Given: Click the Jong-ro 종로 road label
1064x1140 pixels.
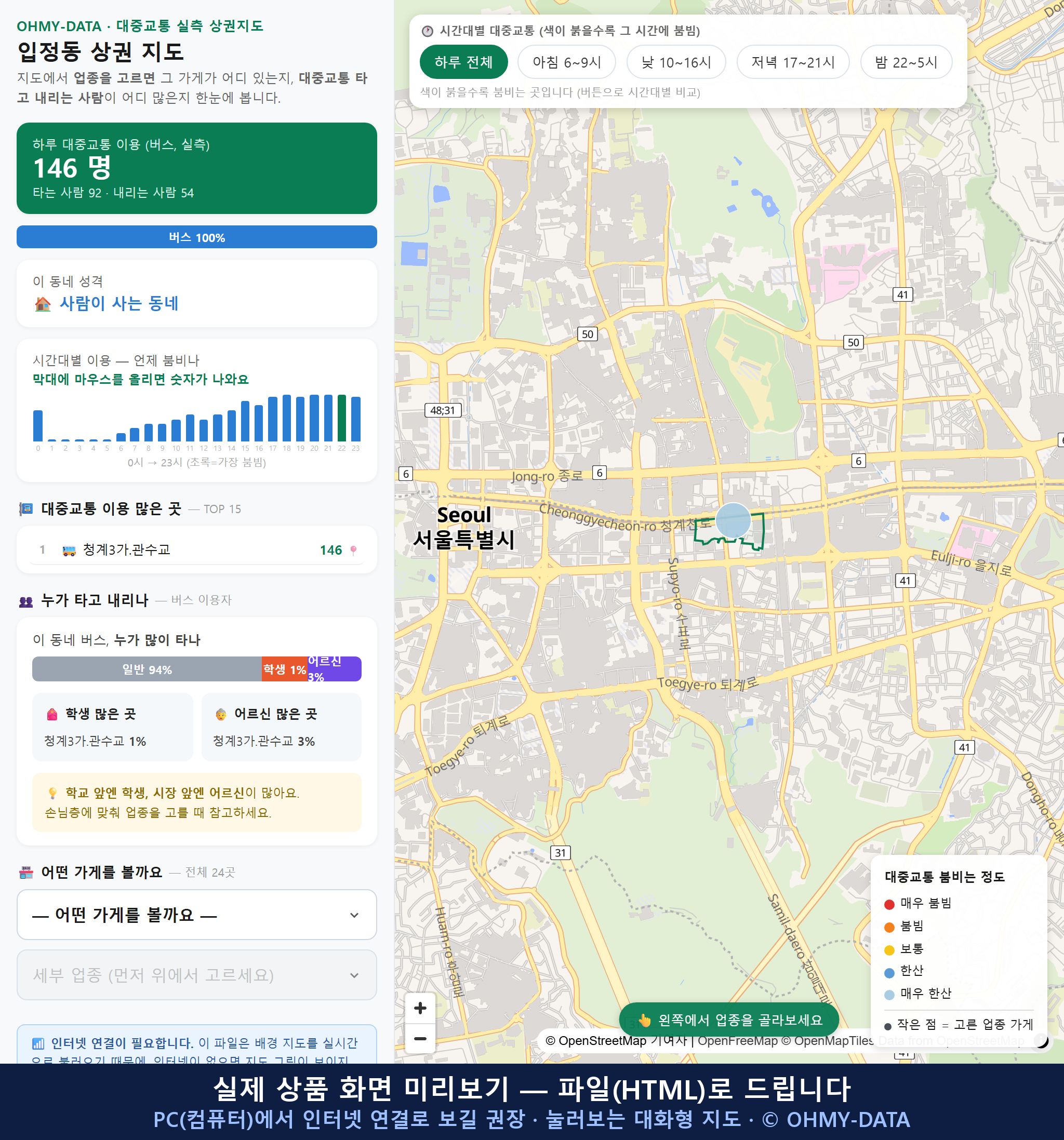Looking at the screenshot, I should [547, 476].
